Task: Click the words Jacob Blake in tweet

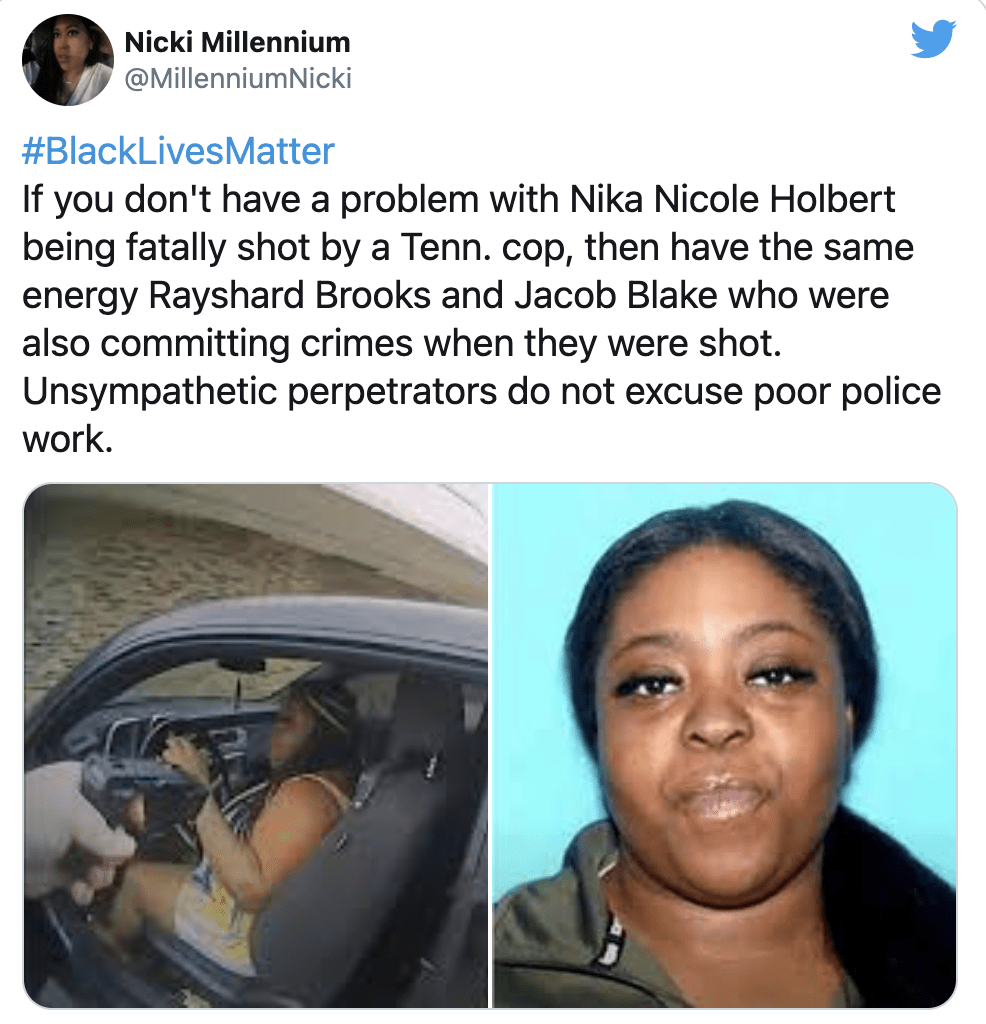Action: coord(616,295)
